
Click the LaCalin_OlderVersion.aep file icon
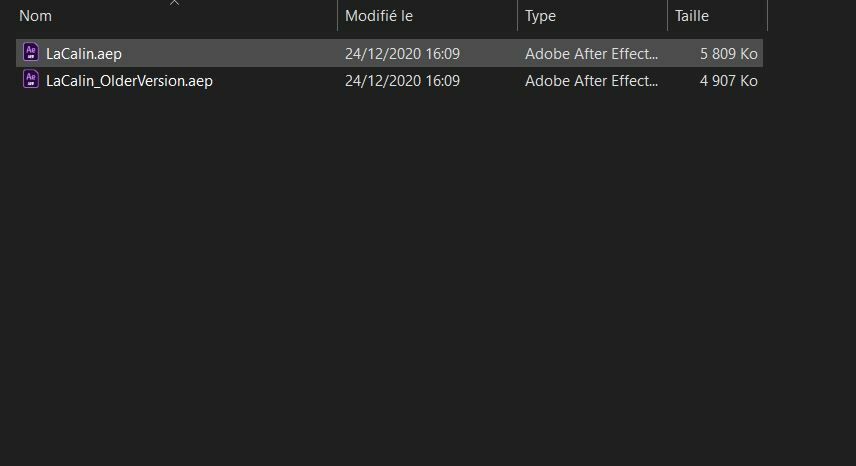(x=30, y=80)
